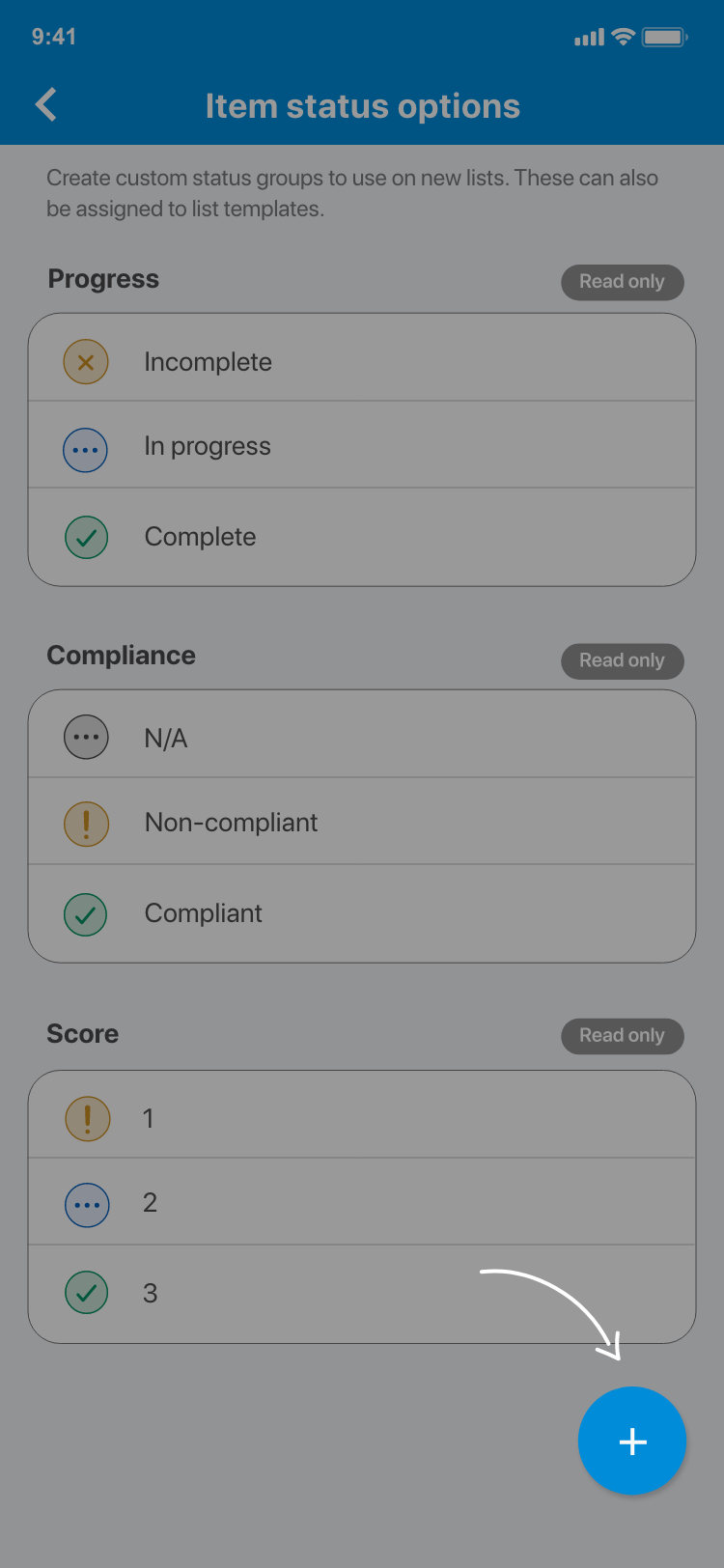The image size is (724, 1568).
Task: Tap the blue dots icon for score 2
Action: (x=87, y=1205)
